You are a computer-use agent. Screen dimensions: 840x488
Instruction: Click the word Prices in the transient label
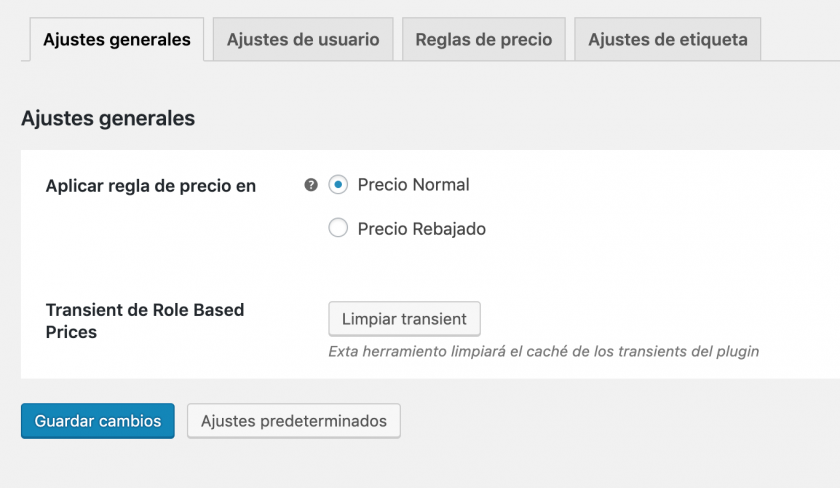pyautogui.click(x=71, y=332)
